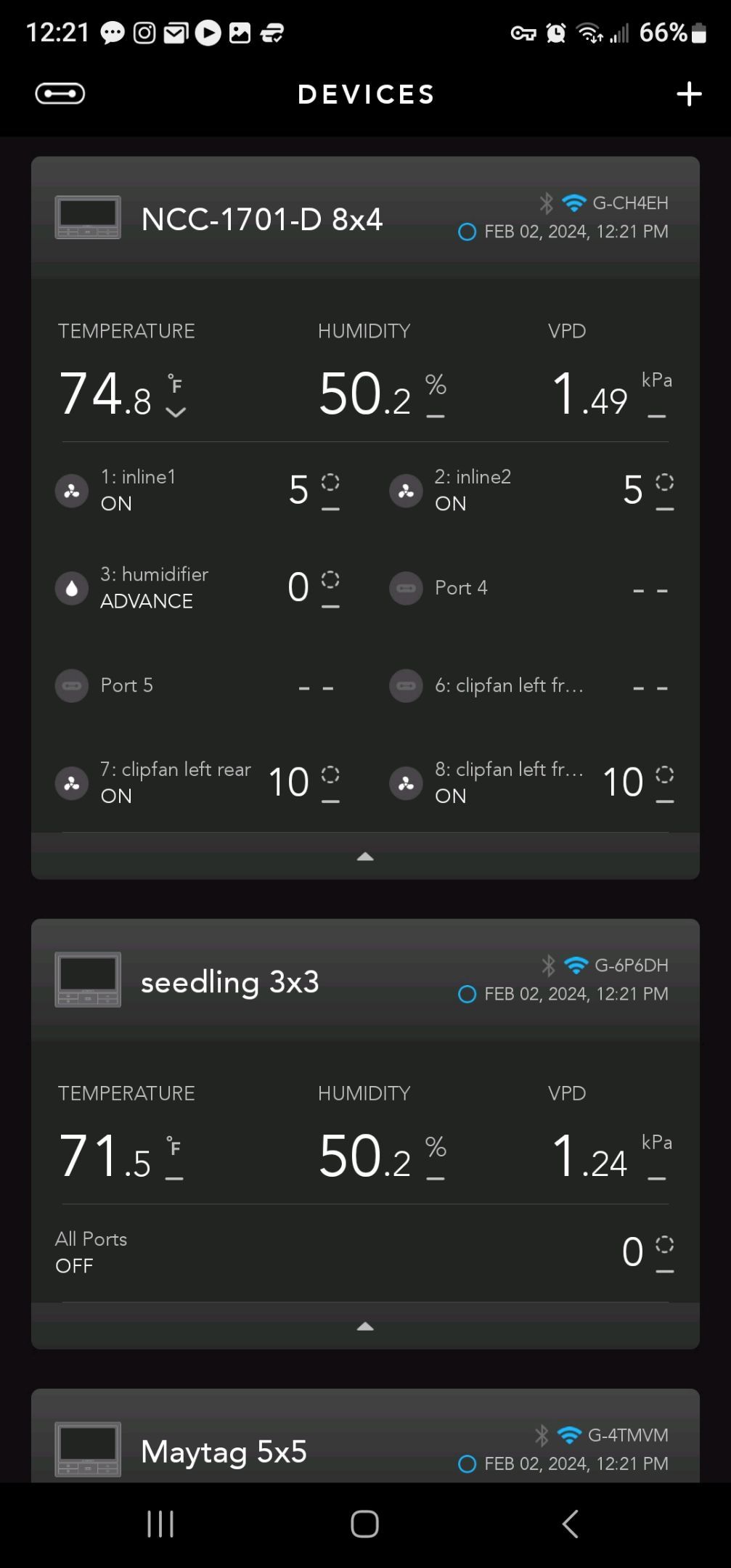Tap the Port 5 empty port icon
This screenshot has height=1568, width=731.
(72, 685)
